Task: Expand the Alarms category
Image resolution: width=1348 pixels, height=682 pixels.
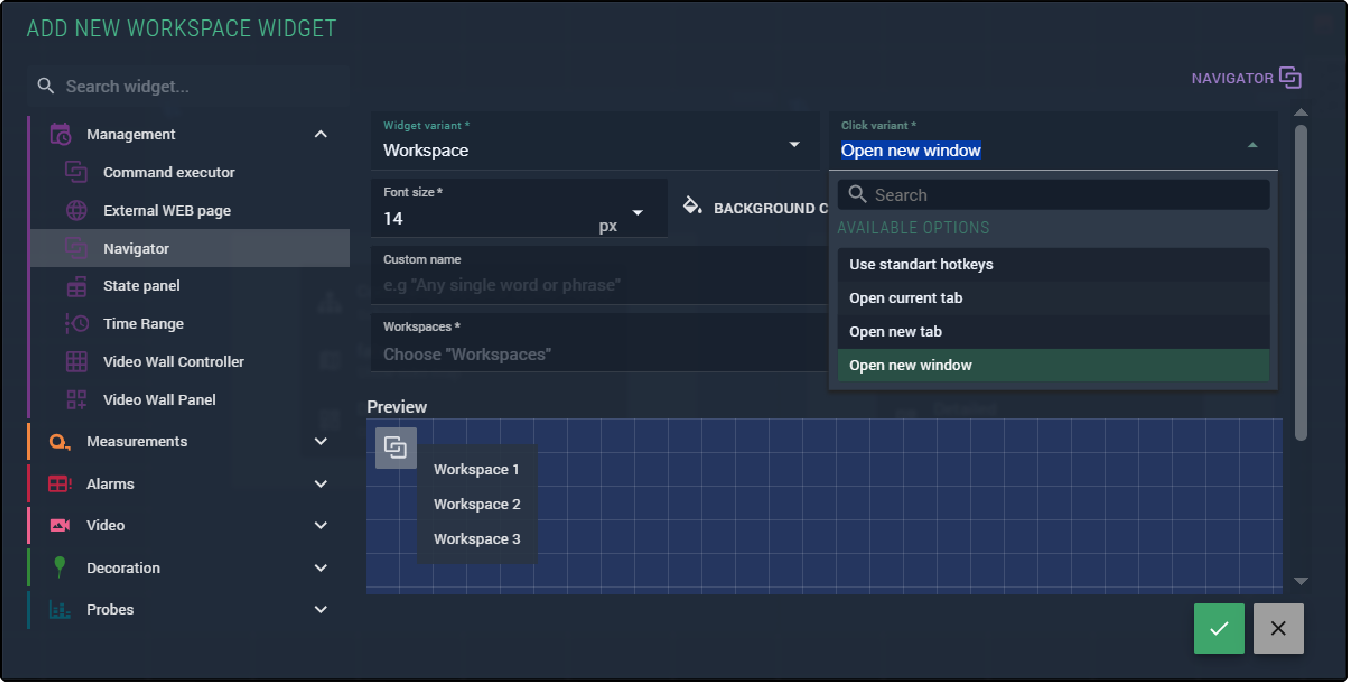Action: click(320, 484)
